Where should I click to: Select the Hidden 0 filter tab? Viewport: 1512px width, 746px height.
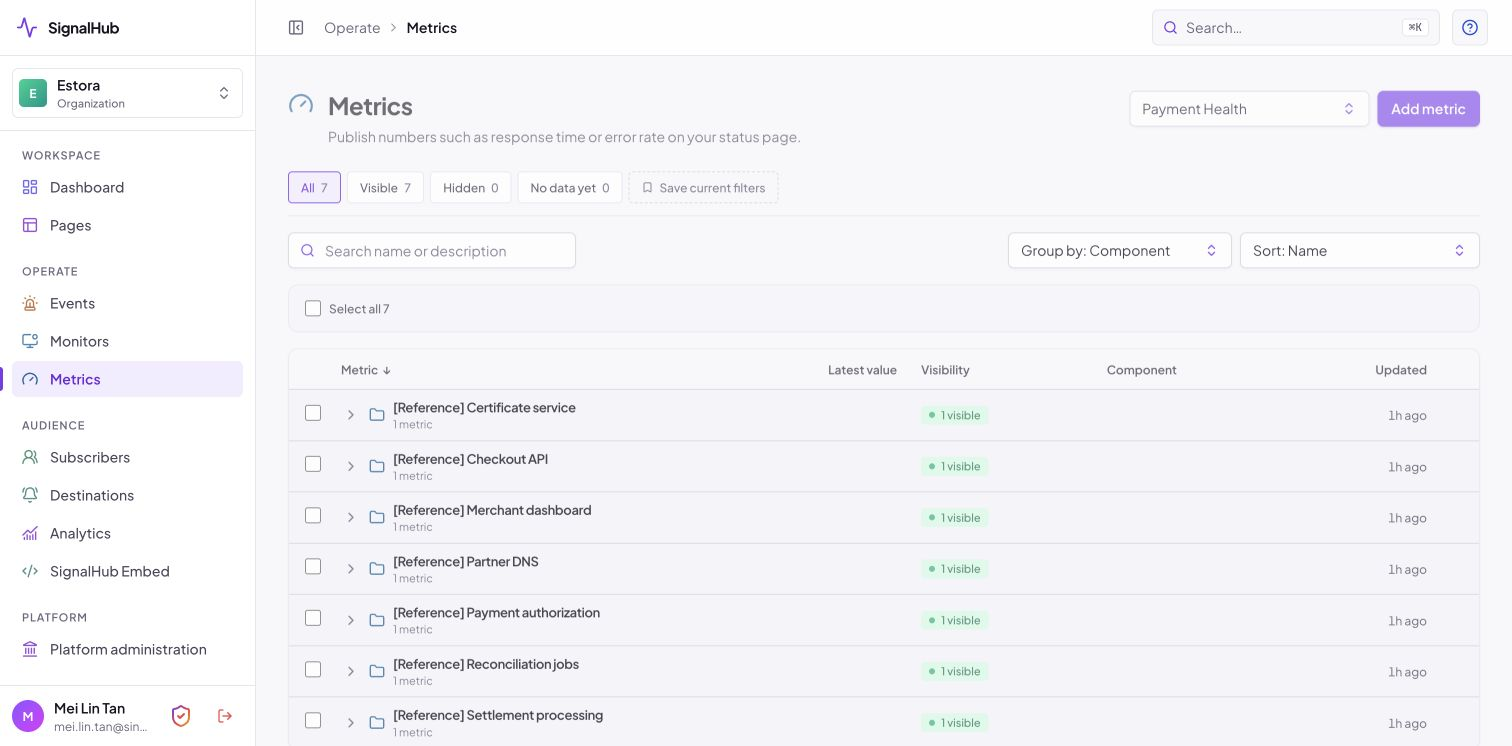(471, 188)
